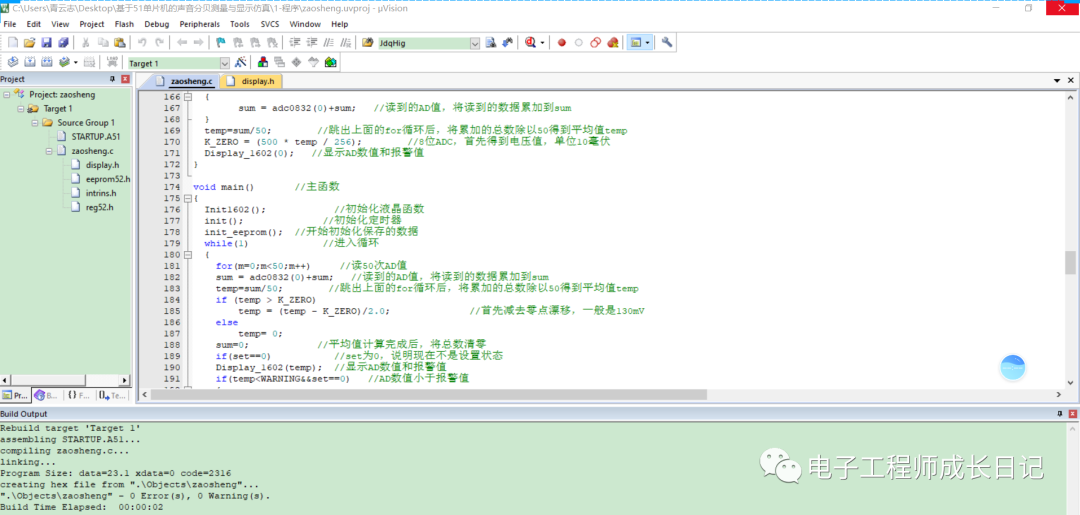Fold the code block at line 180

pos(187,255)
